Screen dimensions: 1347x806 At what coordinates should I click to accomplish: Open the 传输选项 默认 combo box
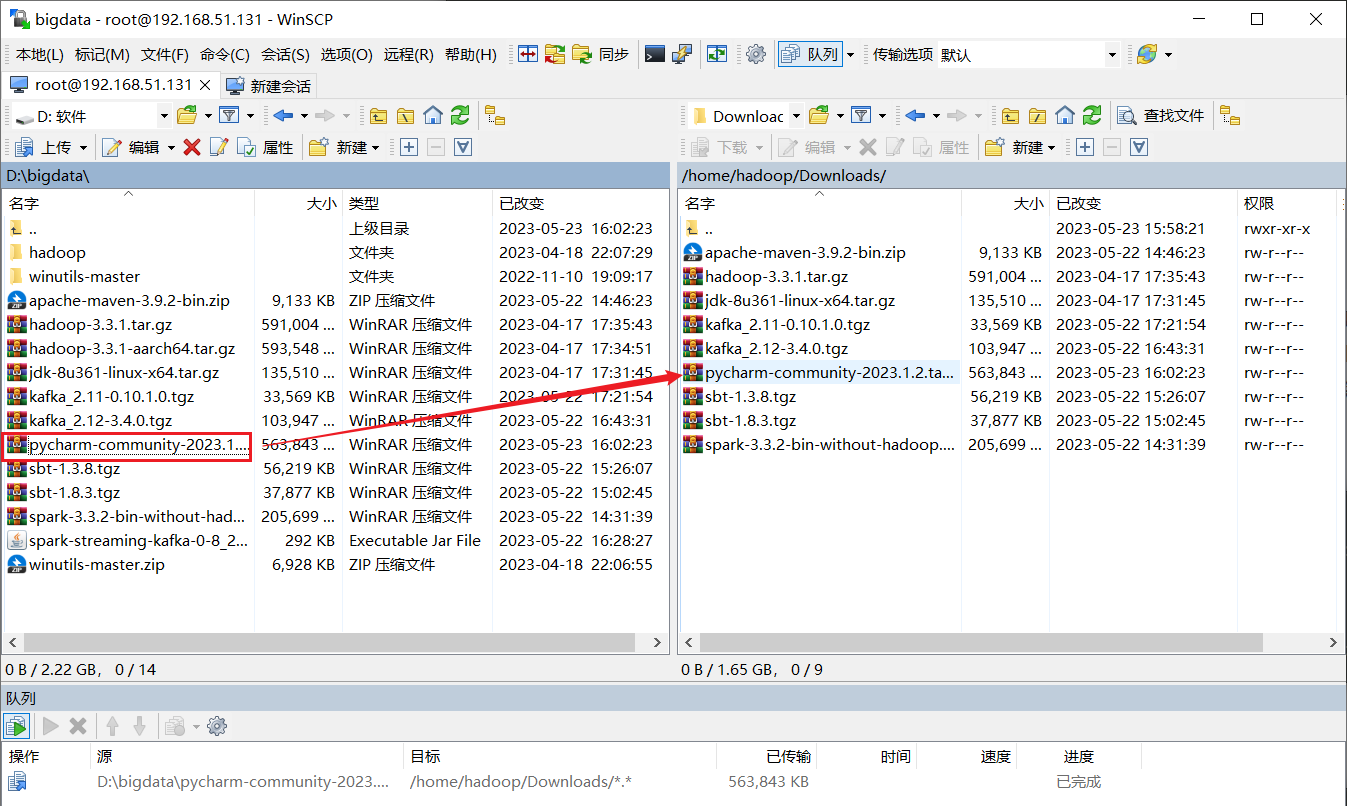pos(1029,55)
